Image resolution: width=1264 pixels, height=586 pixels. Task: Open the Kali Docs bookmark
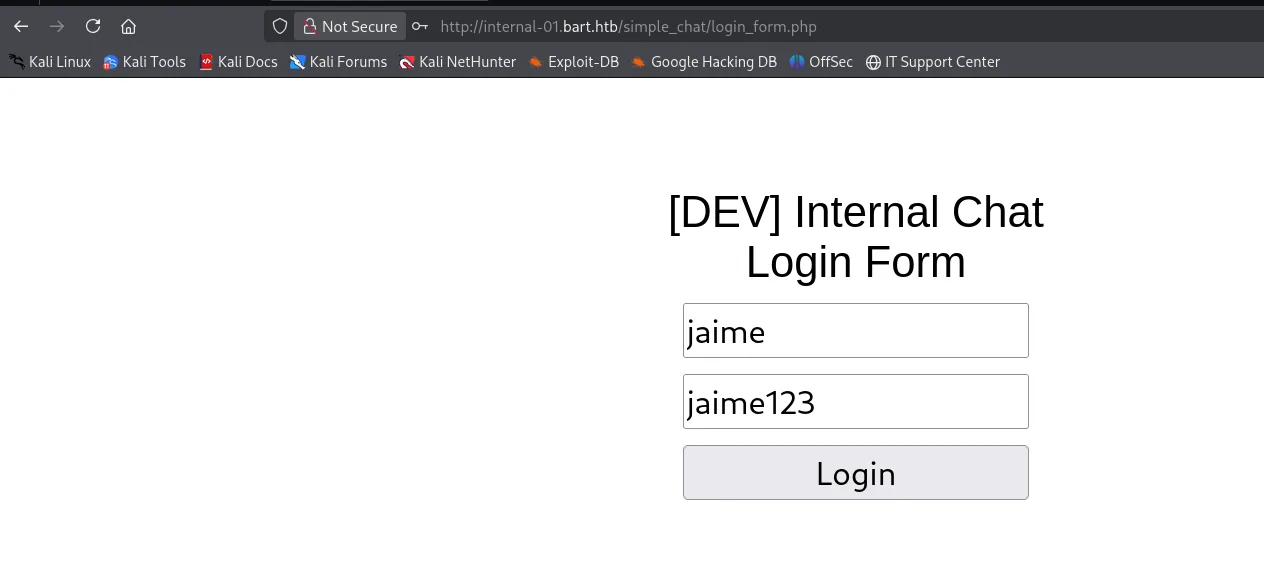pos(238,62)
